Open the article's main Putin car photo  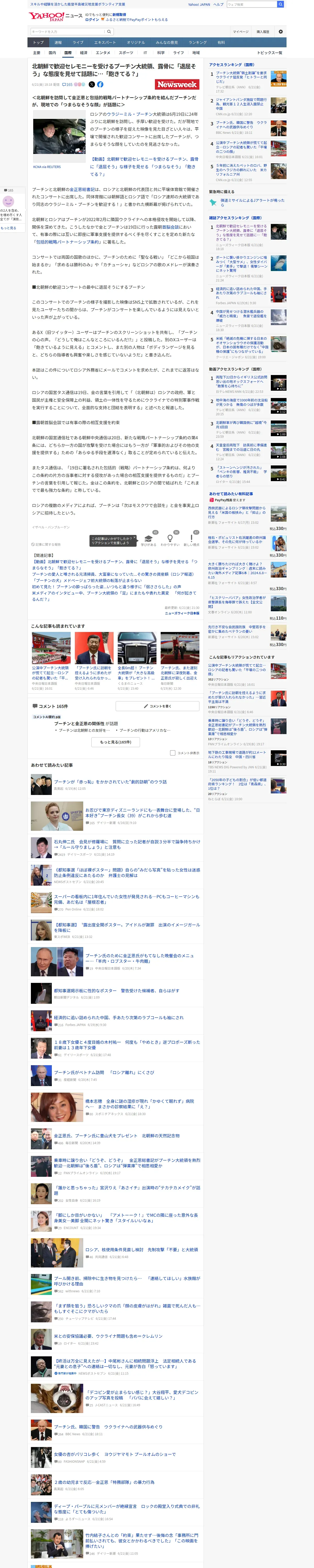(59, 137)
